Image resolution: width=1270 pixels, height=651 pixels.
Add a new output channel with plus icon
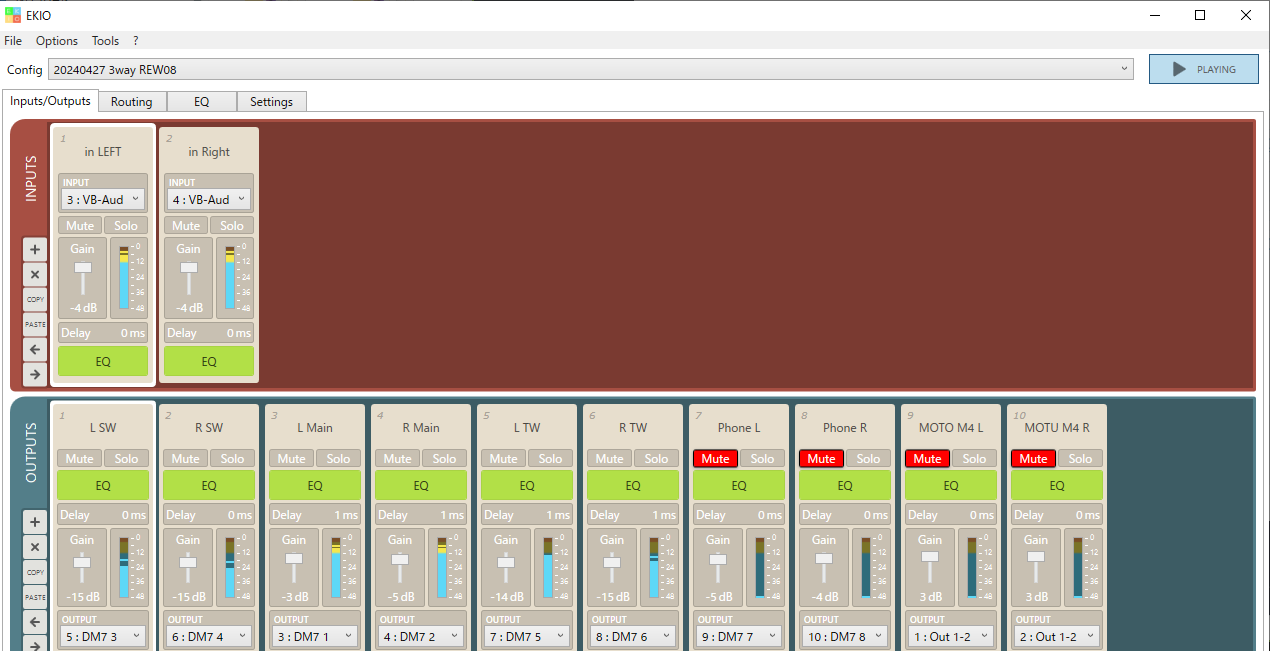tap(35, 522)
